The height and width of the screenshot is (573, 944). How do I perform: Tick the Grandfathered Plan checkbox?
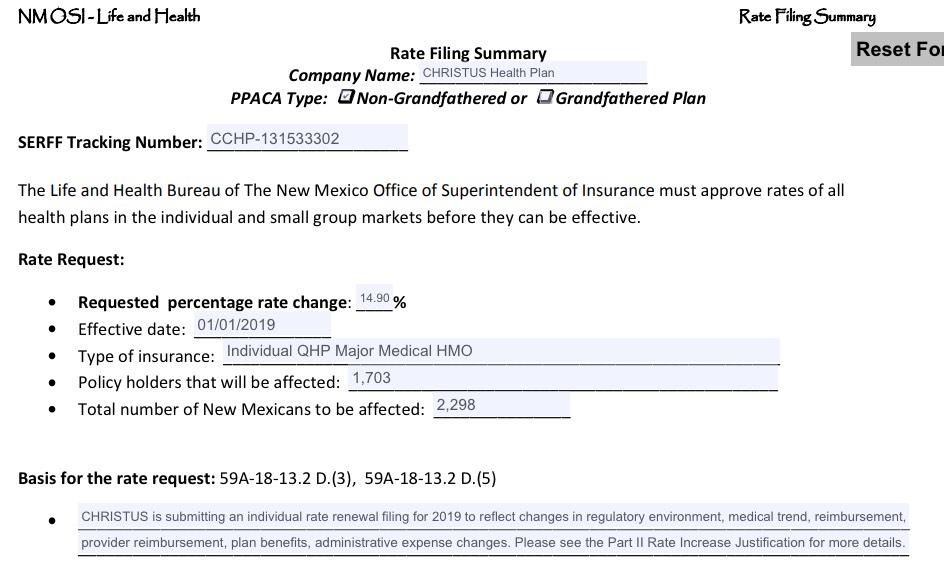tap(545, 97)
